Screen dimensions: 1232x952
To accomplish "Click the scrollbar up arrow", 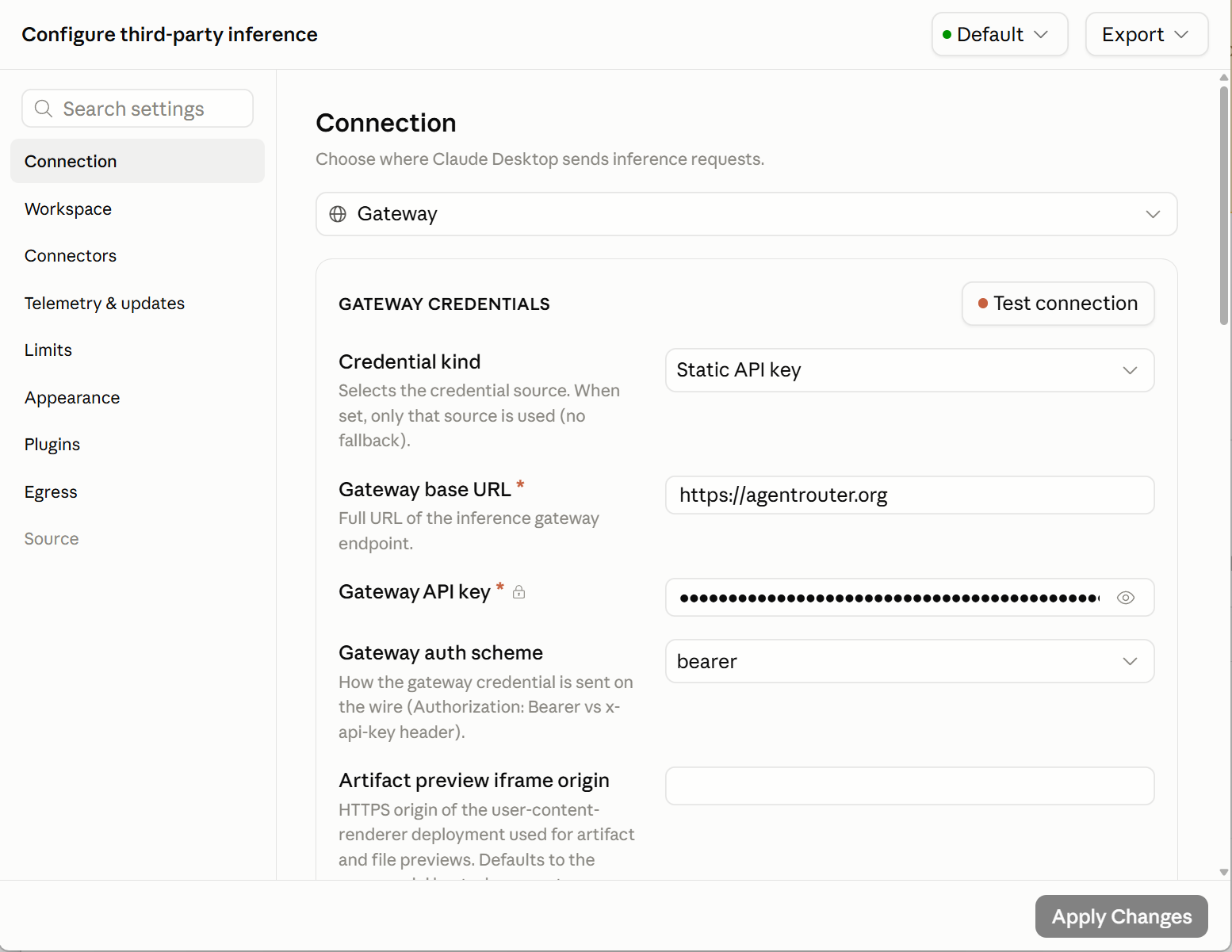I will (x=1224, y=78).
